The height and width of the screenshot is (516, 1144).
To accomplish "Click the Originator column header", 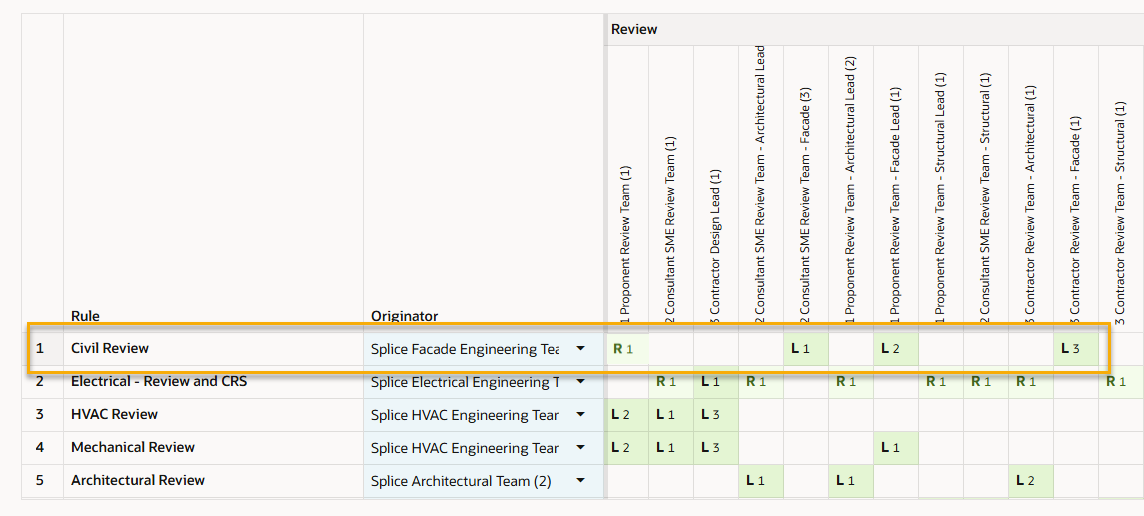I will (x=404, y=316).
